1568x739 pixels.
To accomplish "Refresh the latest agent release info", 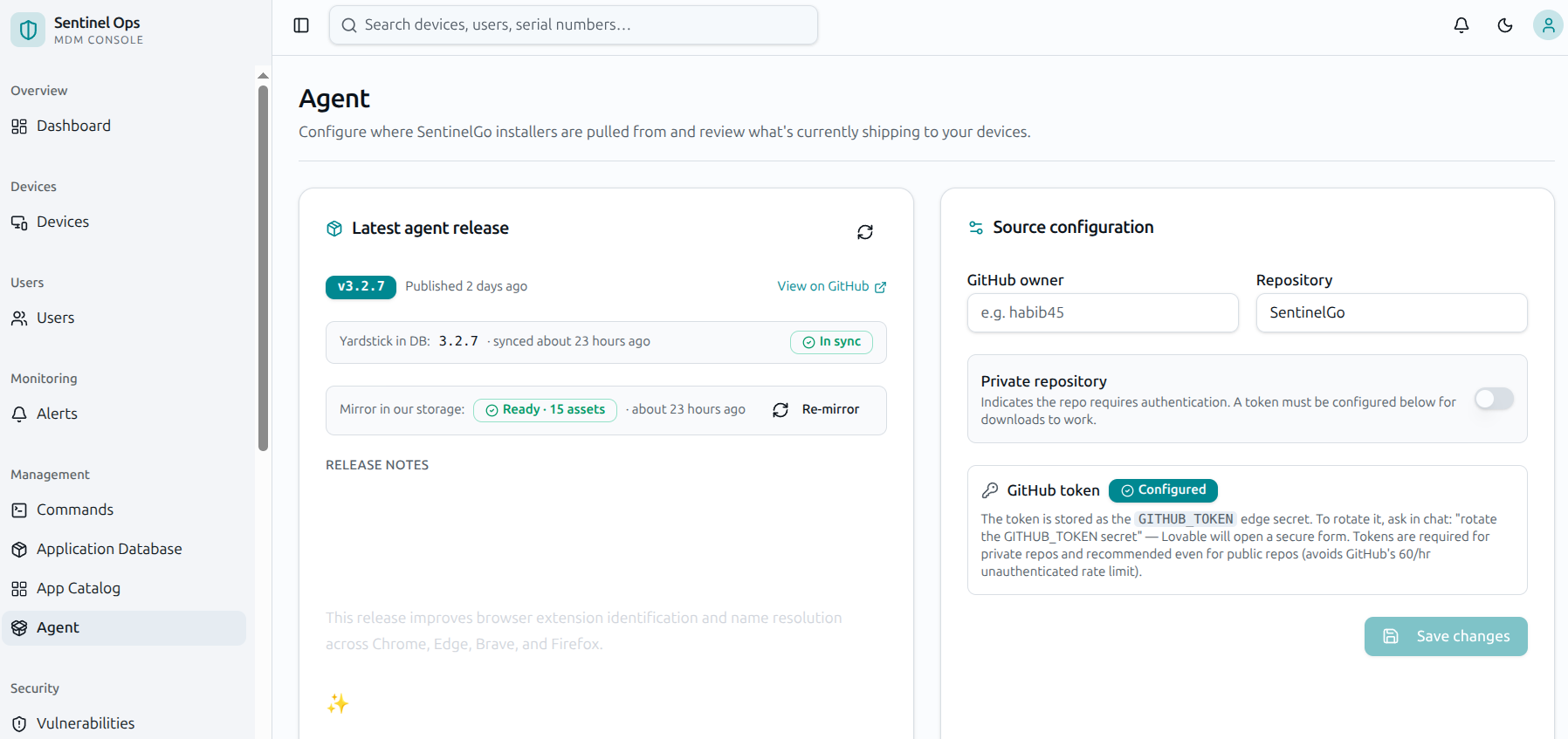I will click(865, 232).
